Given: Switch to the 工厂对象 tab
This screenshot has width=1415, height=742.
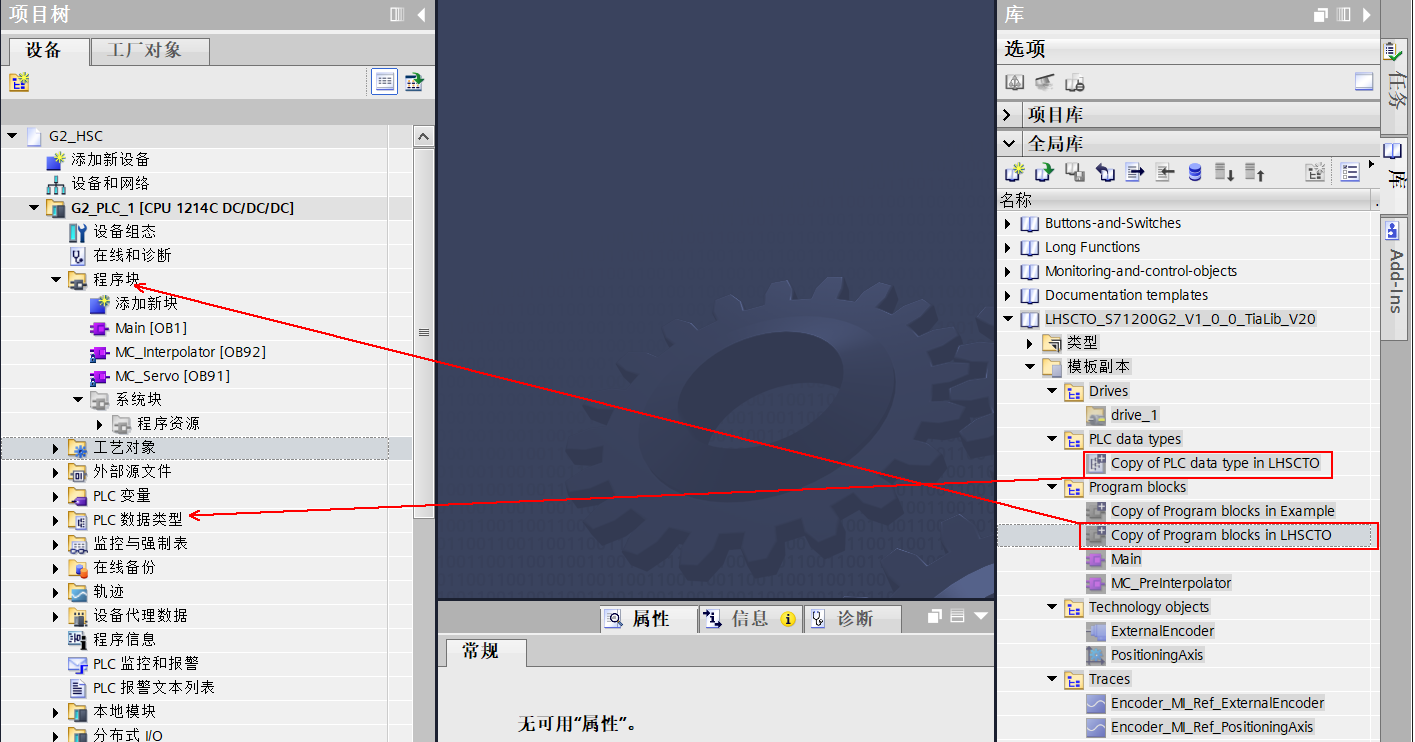Looking at the screenshot, I should [149, 50].
